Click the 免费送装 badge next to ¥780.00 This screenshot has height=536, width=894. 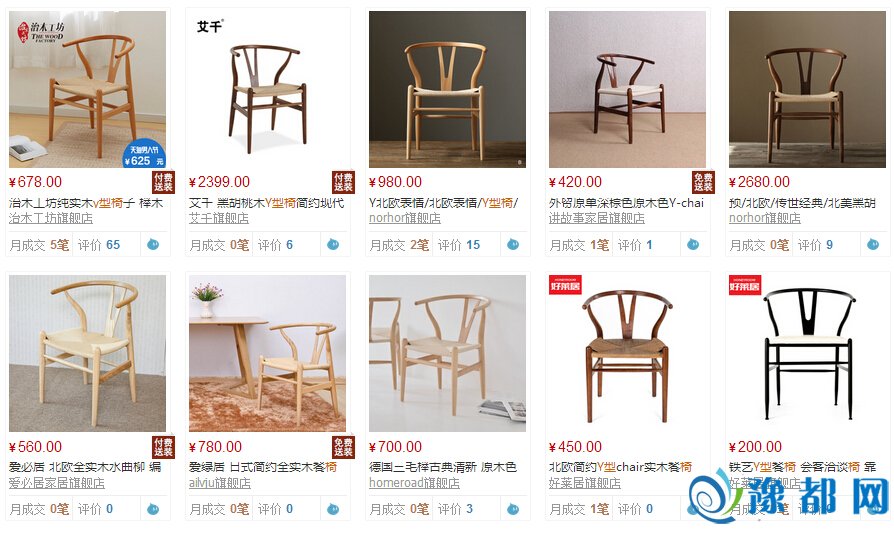click(x=343, y=447)
